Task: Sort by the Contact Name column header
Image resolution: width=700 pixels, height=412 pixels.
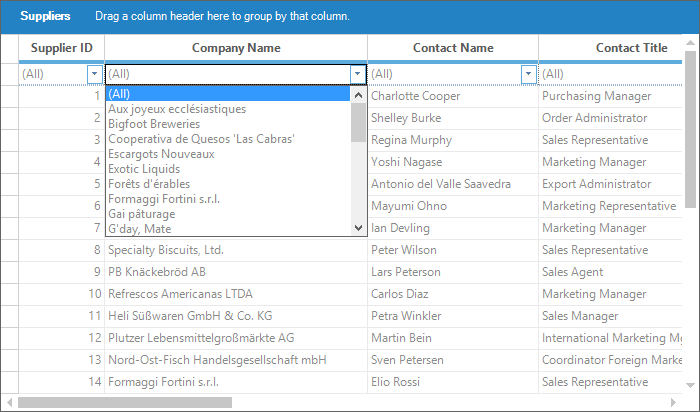Action: (453, 48)
